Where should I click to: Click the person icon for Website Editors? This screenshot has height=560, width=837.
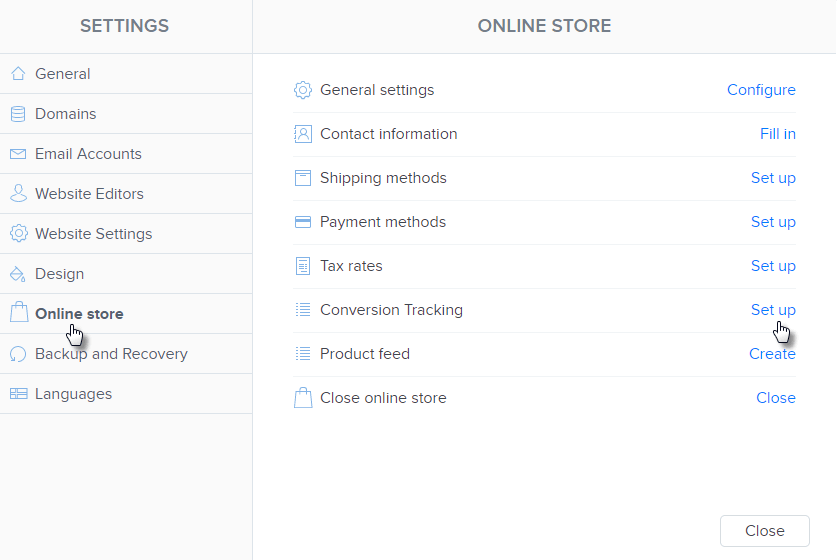click(18, 194)
